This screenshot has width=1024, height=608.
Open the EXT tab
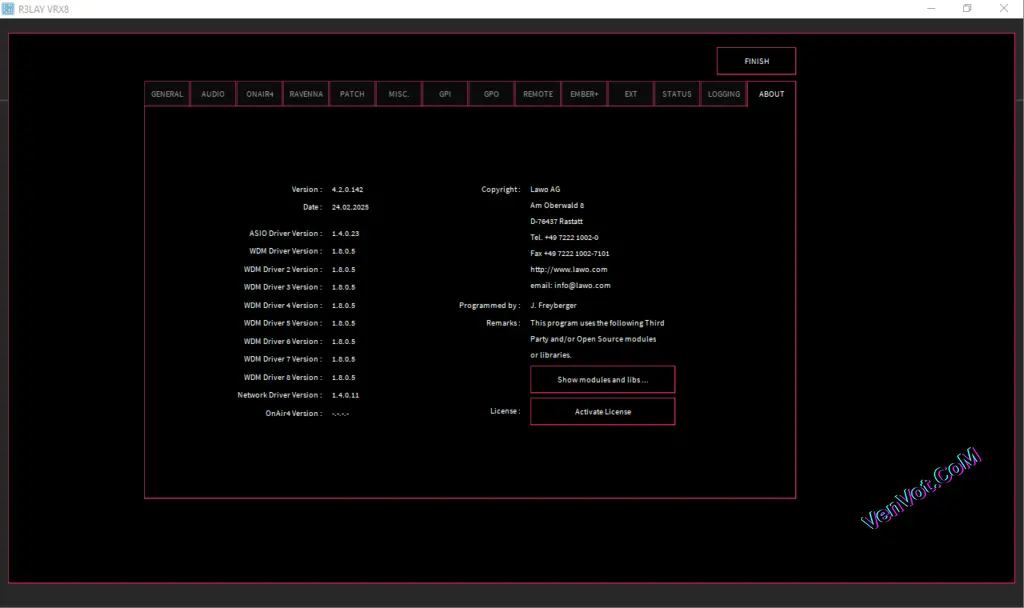coord(631,94)
